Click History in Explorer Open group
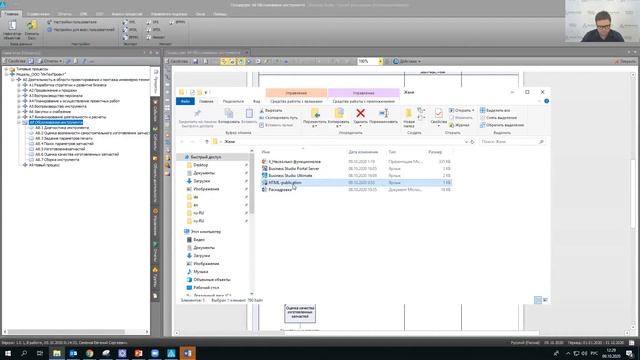Screen dimensions: 640x360 [x=459, y=125]
